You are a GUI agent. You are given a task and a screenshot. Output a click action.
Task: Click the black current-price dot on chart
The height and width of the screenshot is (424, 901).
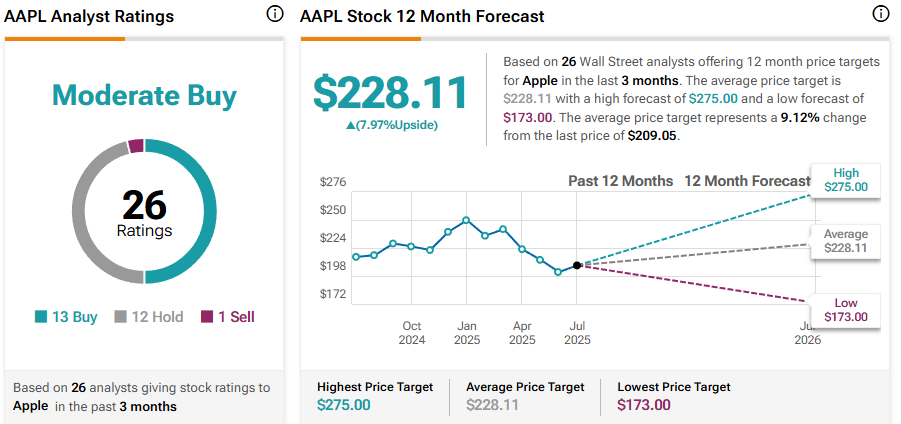click(x=577, y=265)
